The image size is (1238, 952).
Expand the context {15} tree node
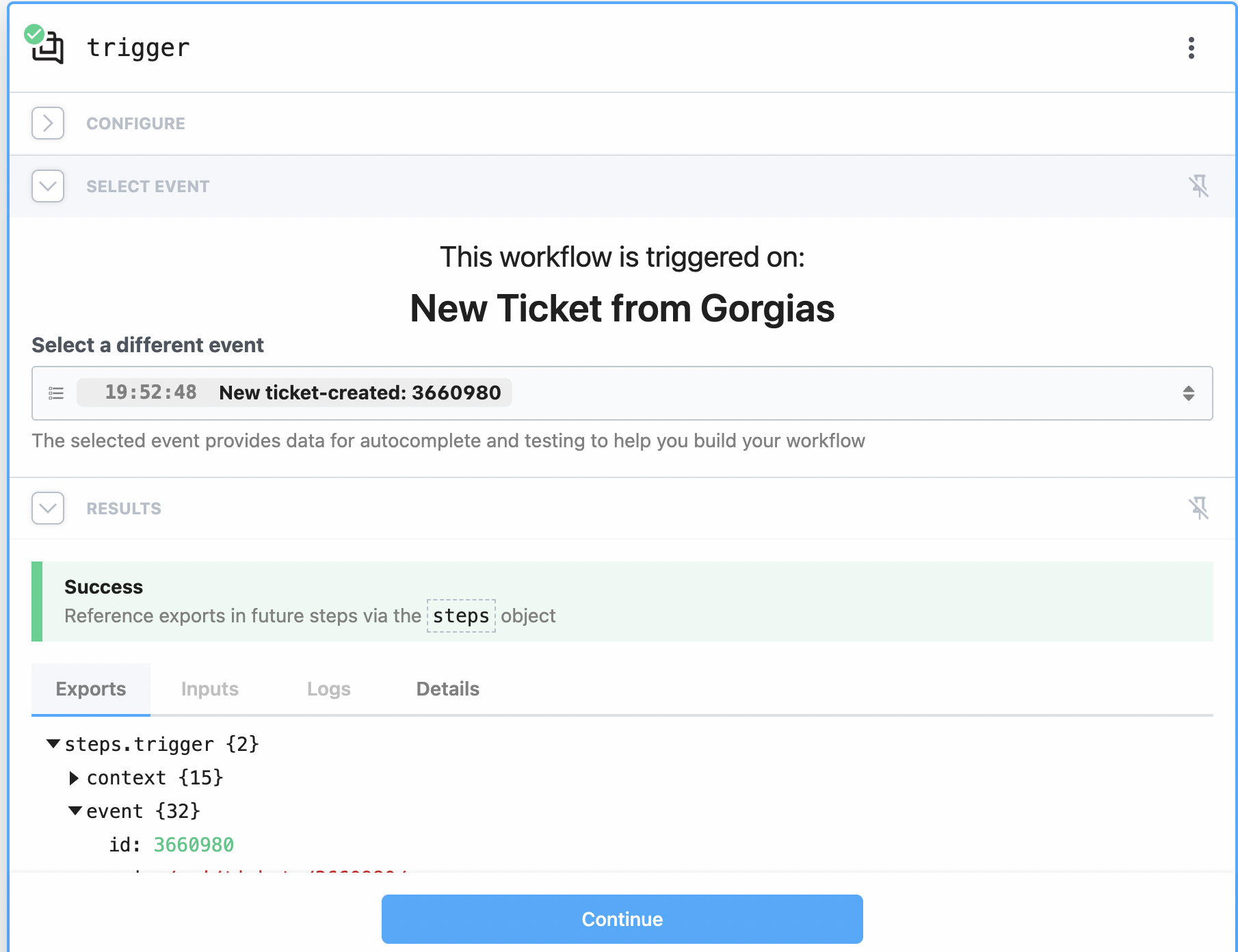coord(74,778)
